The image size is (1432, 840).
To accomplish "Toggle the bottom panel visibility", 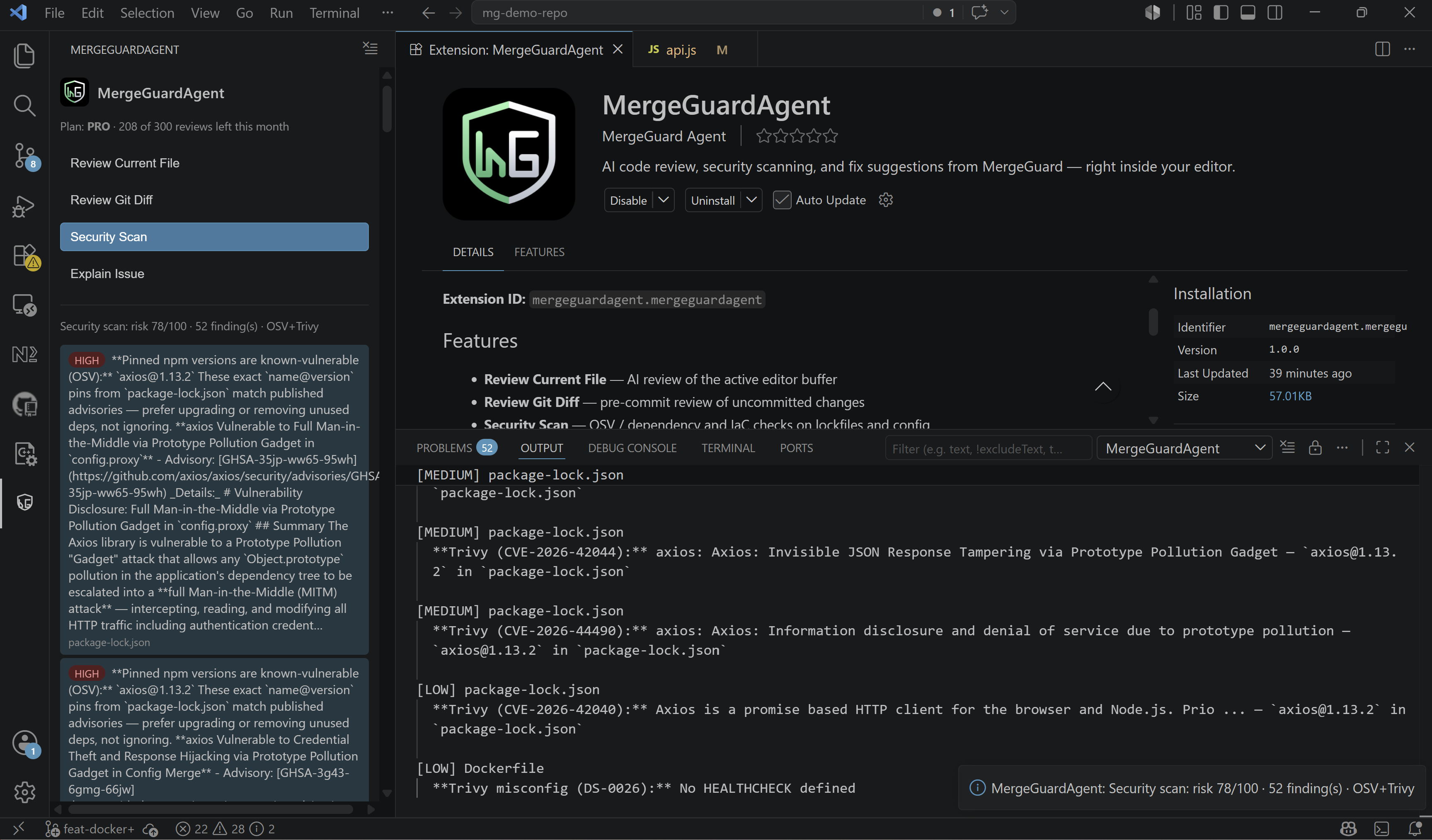I will [1248, 12].
